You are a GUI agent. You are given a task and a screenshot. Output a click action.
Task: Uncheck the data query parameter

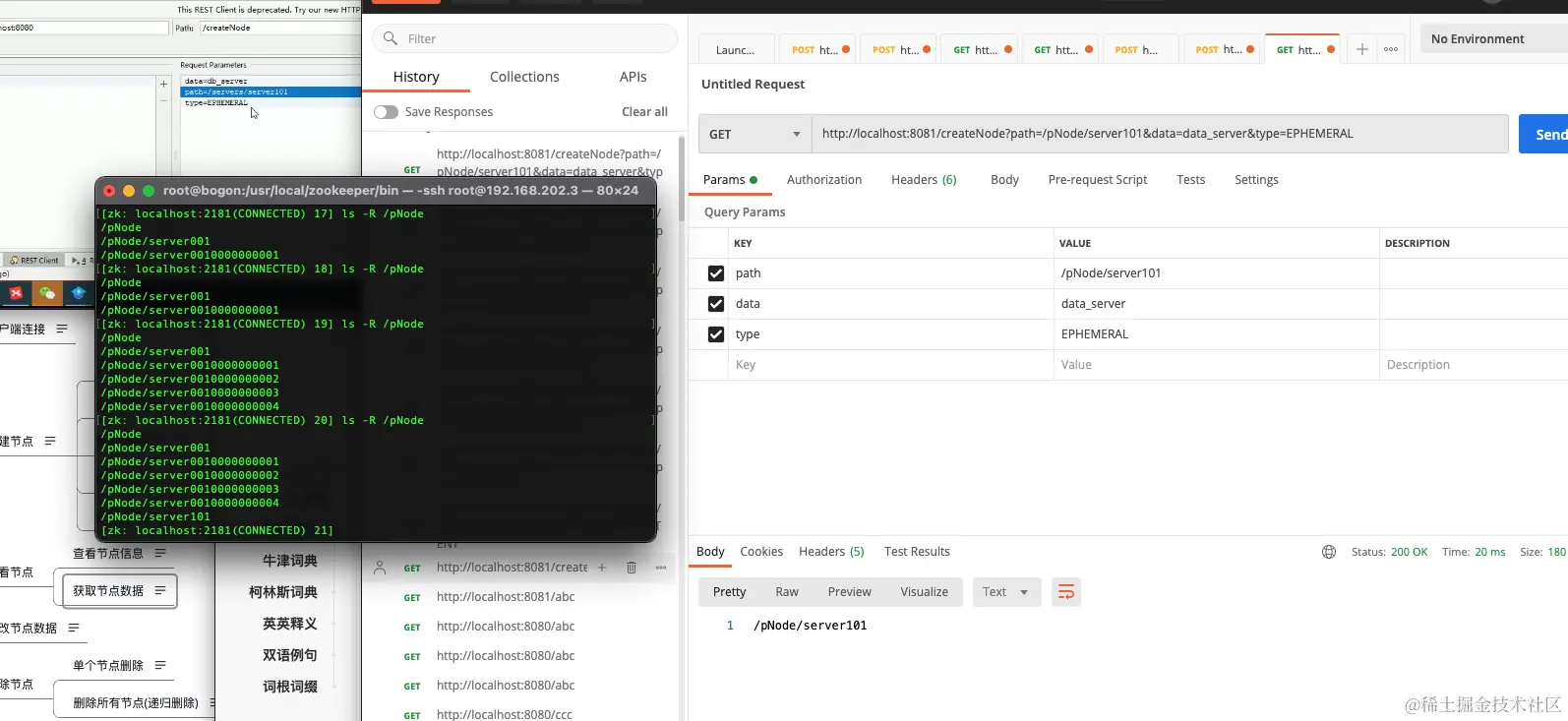[716, 304]
